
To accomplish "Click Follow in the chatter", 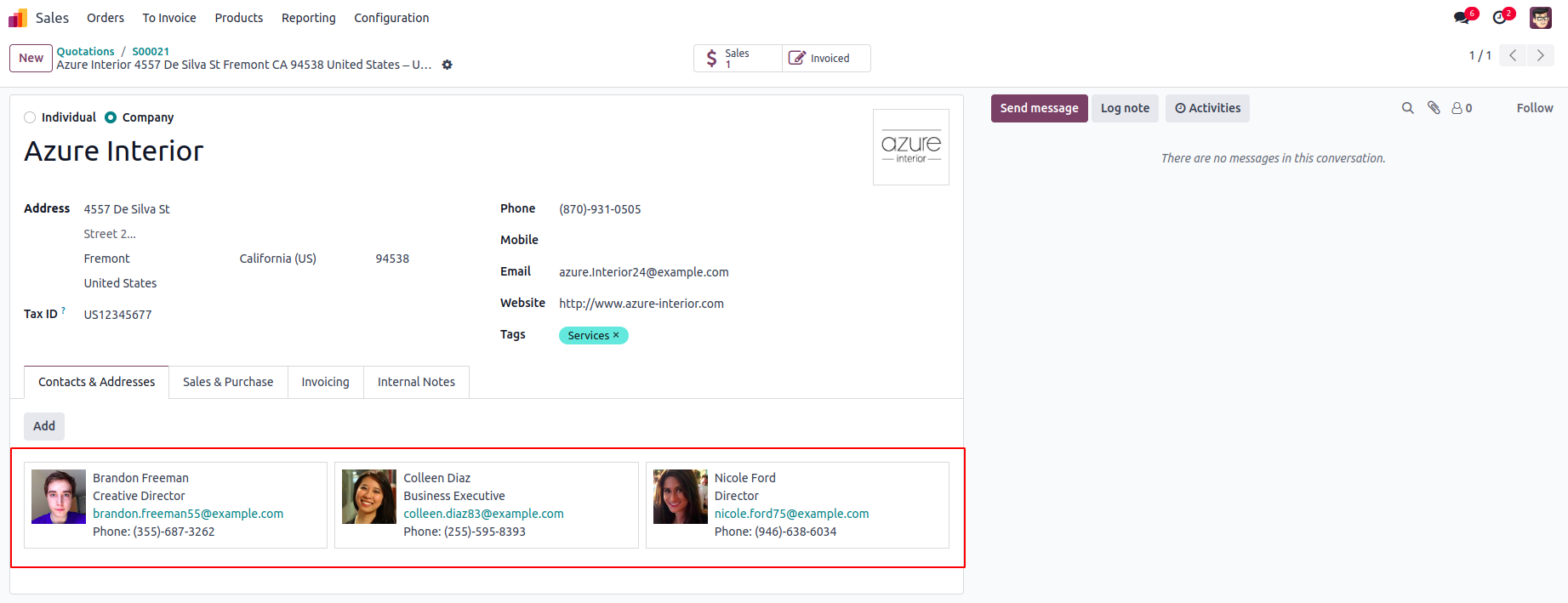I will (x=1535, y=108).
